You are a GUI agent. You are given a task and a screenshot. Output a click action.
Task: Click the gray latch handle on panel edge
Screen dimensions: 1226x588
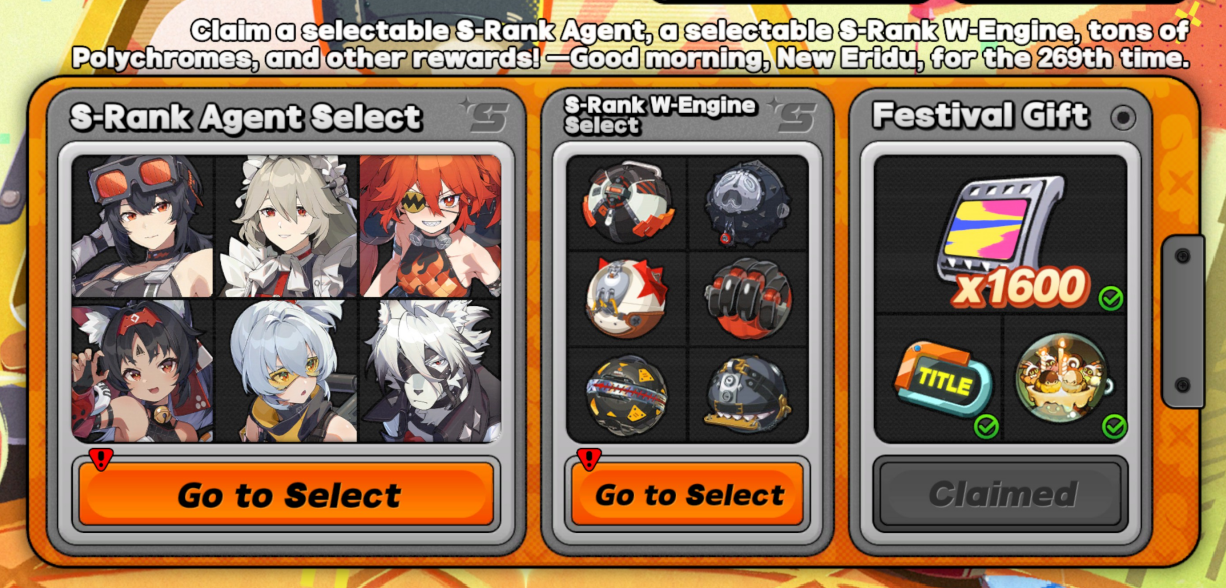click(x=1183, y=322)
